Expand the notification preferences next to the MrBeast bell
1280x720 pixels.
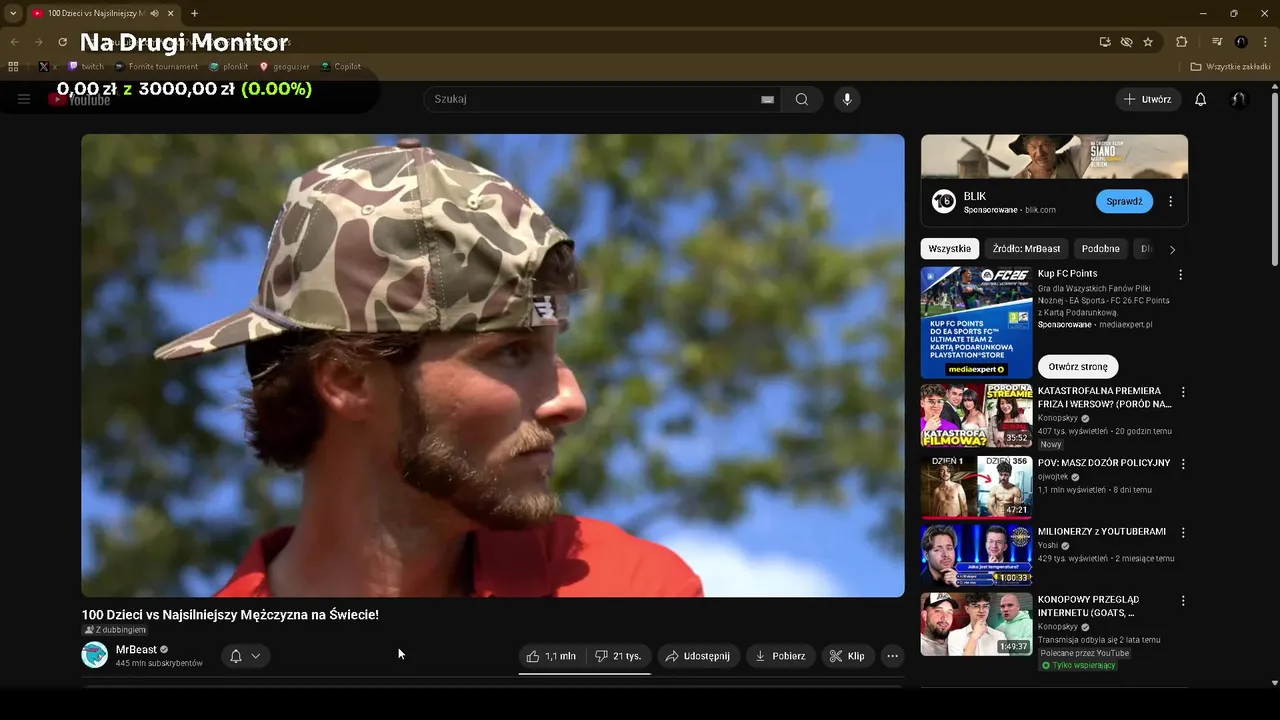256,656
